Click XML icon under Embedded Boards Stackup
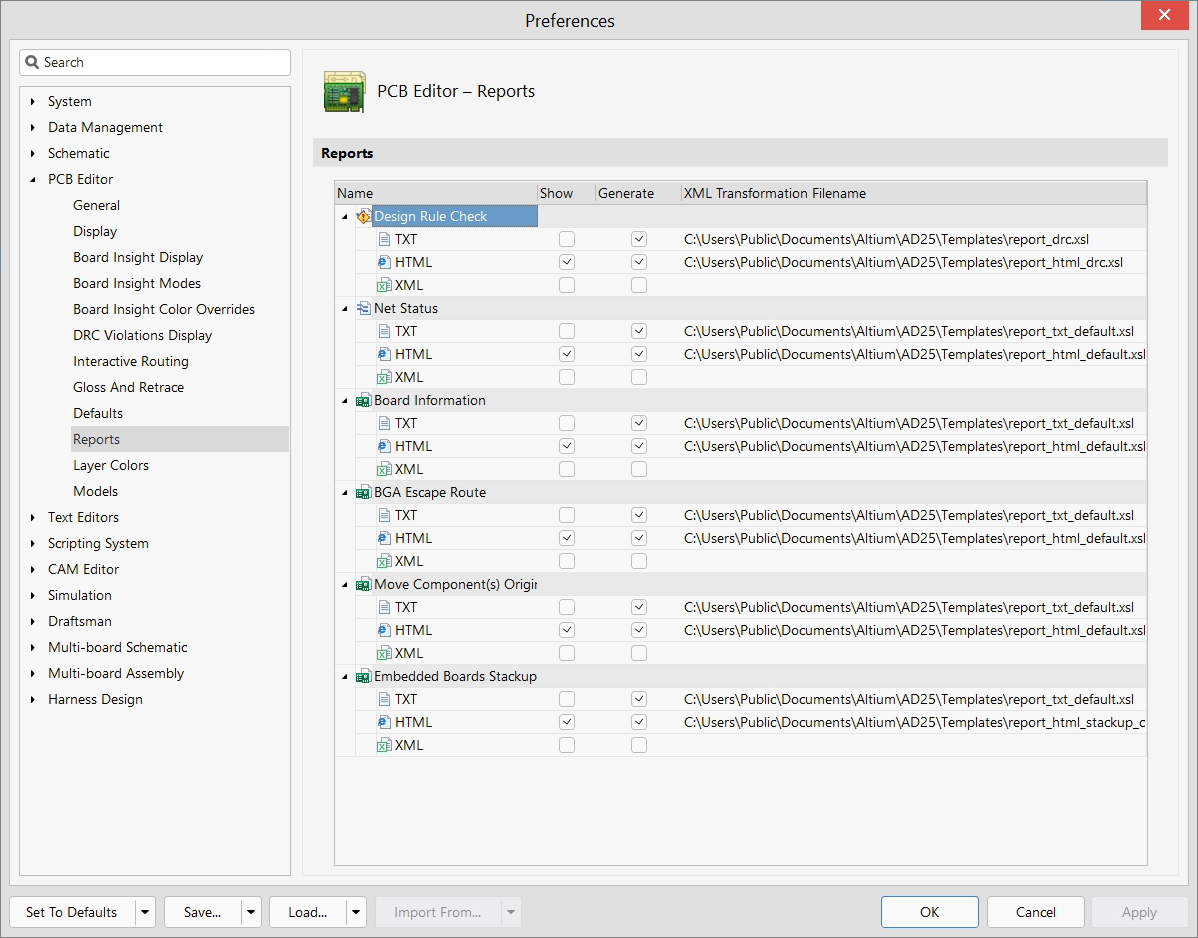Viewport: 1198px width, 938px height. click(x=384, y=746)
